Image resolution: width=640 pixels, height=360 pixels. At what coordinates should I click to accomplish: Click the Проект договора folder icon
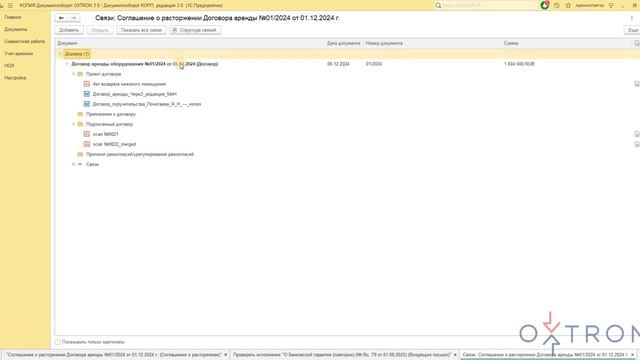pos(80,74)
